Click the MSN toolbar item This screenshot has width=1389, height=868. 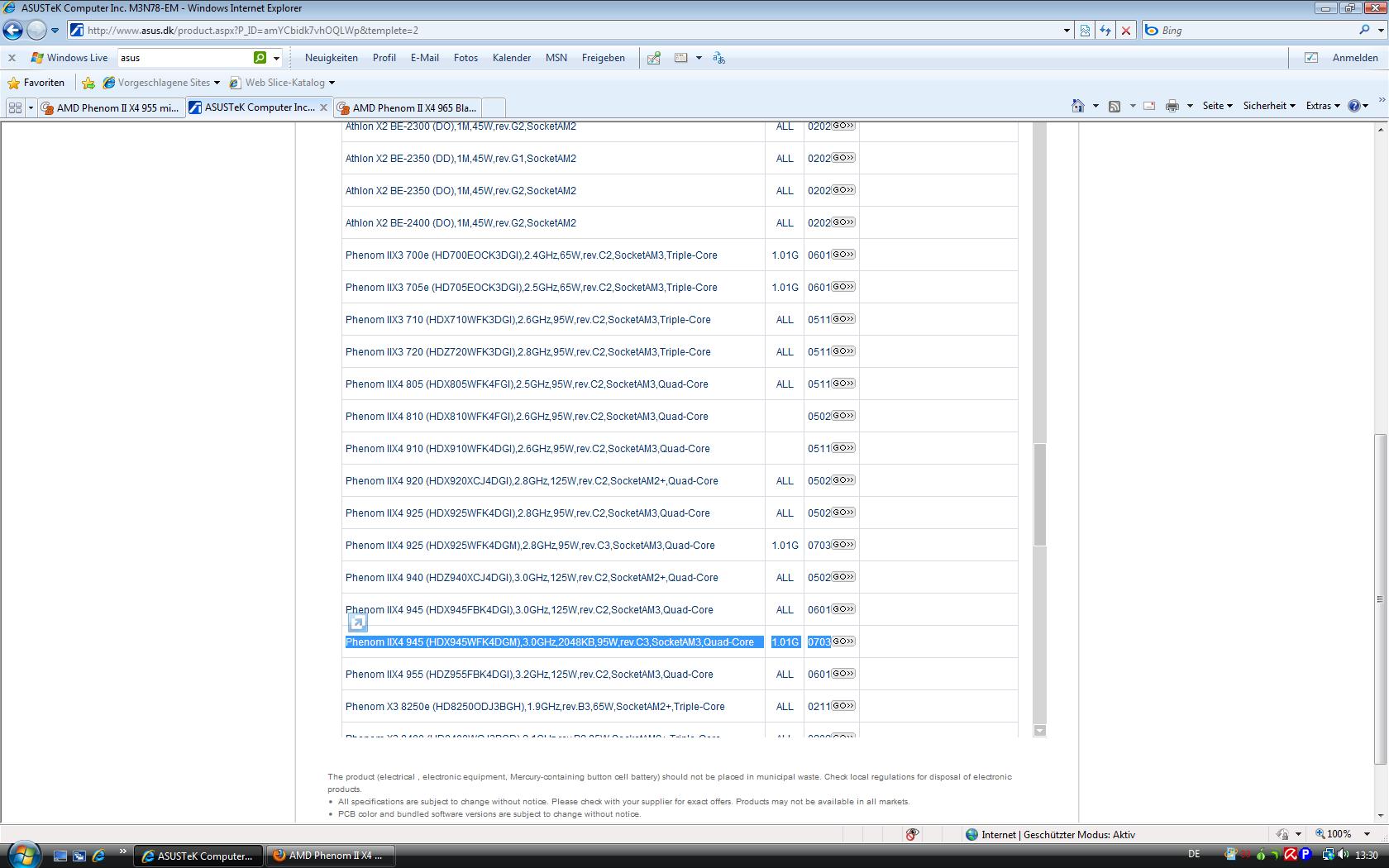click(x=556, y=58)
